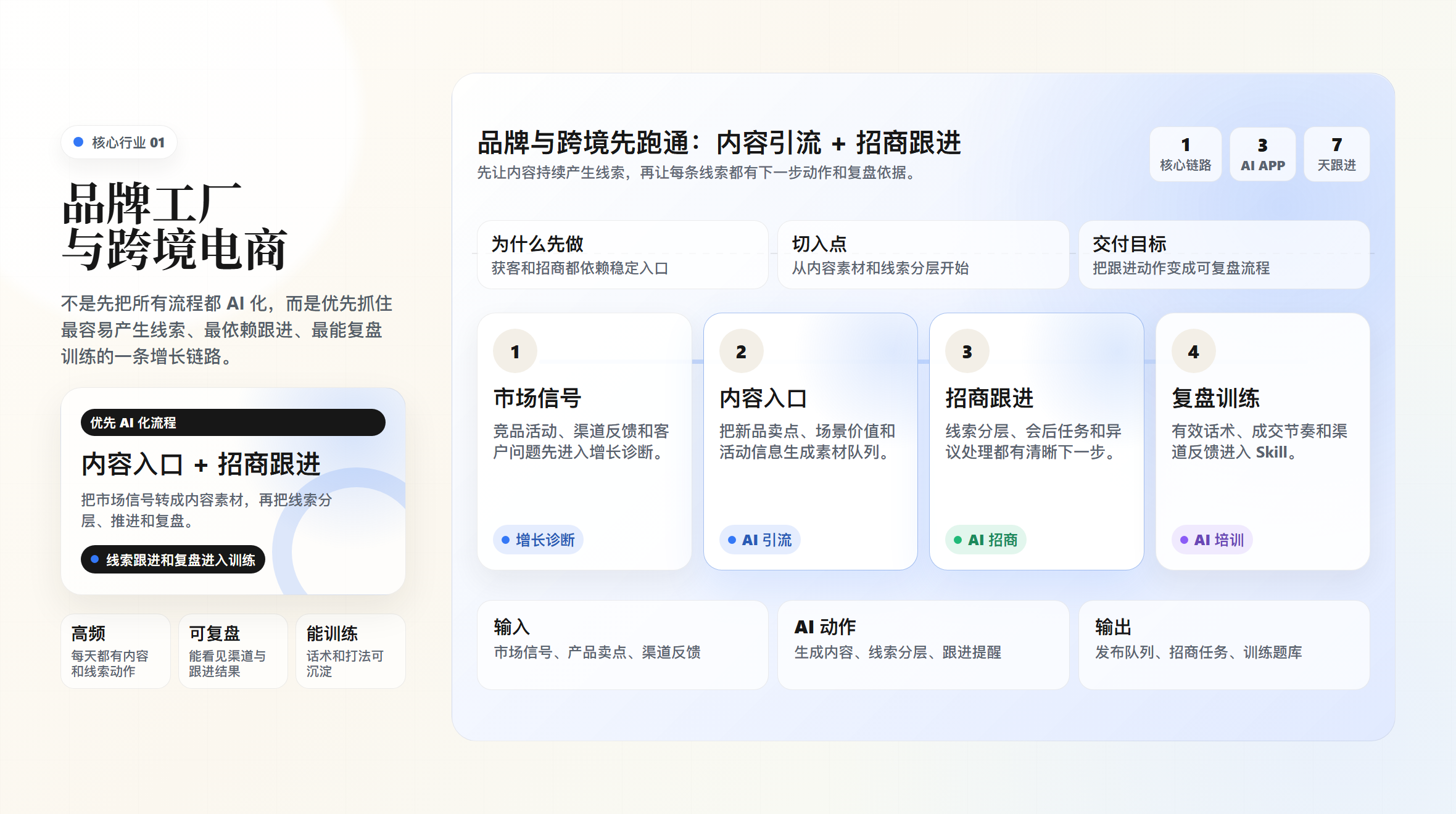Open the 高频 feature card
Screen dimensions: 1456x814
115,651
